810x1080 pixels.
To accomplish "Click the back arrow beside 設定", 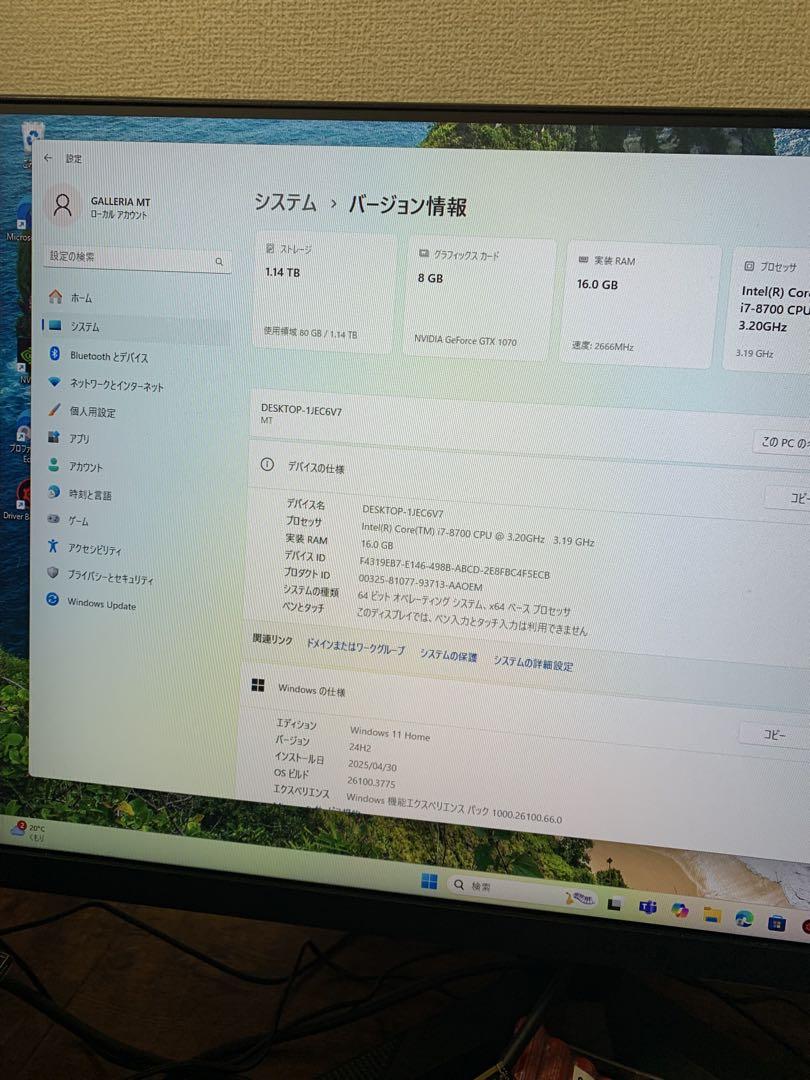I will pyautogui.click(x=48, y=158).
